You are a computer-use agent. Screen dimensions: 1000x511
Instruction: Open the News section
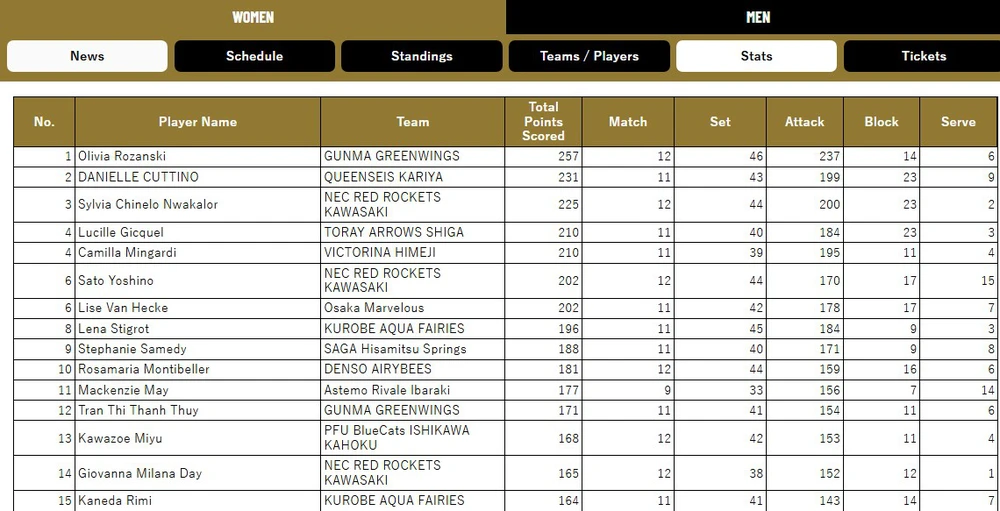87,56
